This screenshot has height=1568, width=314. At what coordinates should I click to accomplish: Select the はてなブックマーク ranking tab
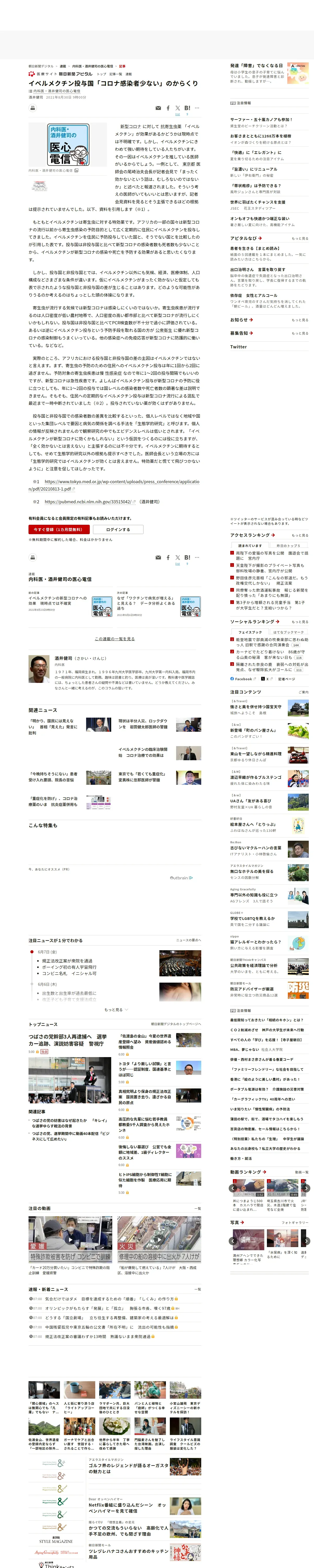click(x=288, y=632)
